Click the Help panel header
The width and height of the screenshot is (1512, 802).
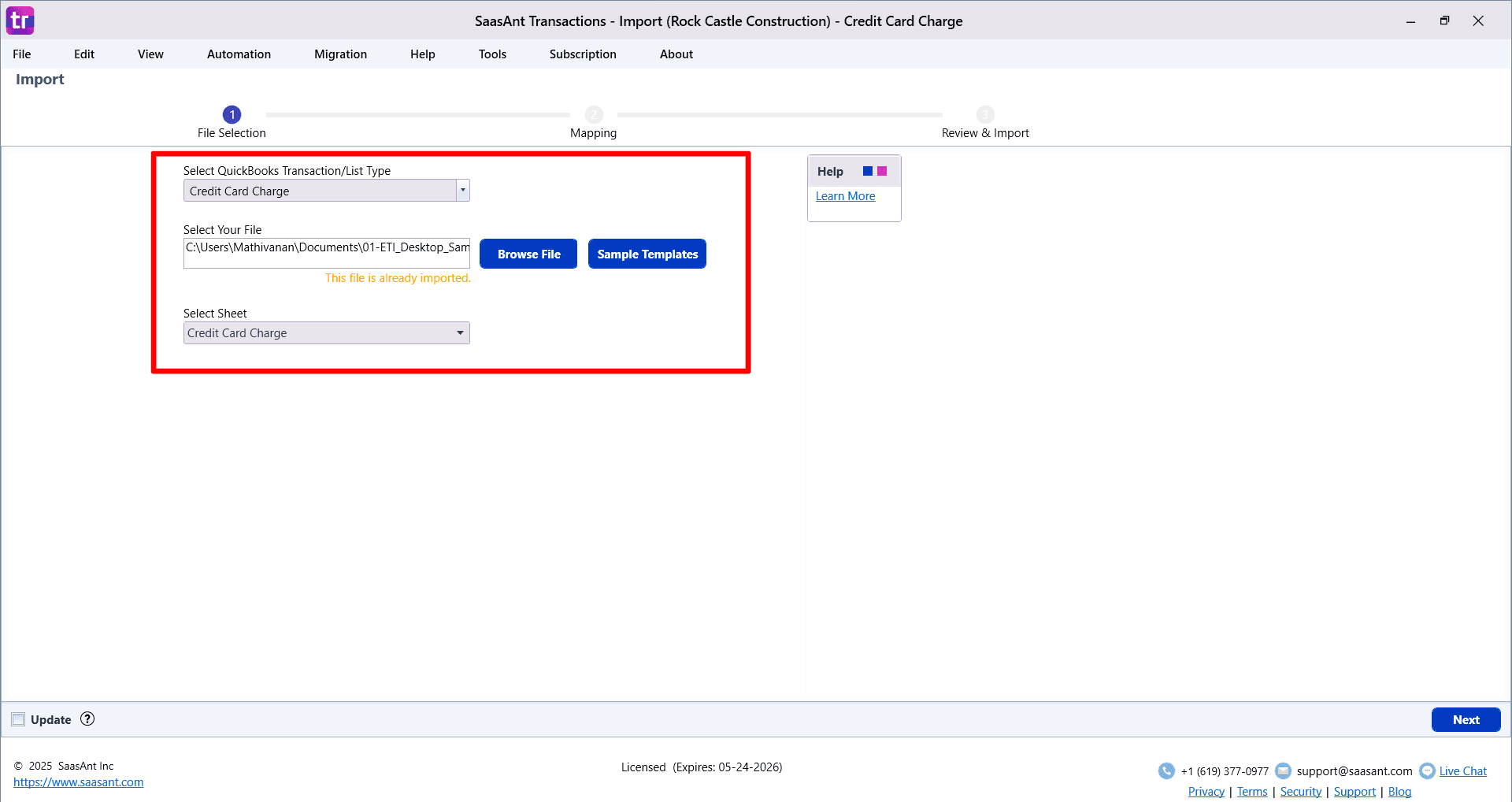tap(854, 171)
